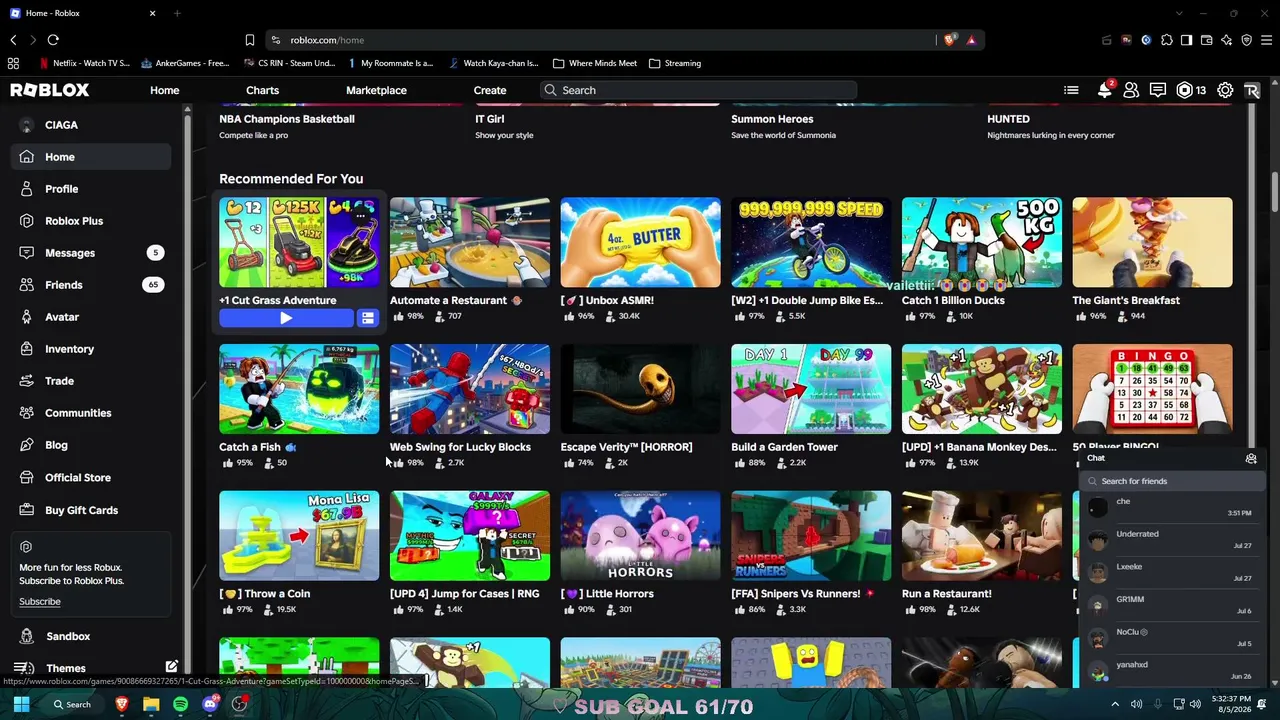This screenshot has height=720, width=1280.
Task: Open the Escape Verity [HORROR] thumbnail
Action: tap(640, 389)
